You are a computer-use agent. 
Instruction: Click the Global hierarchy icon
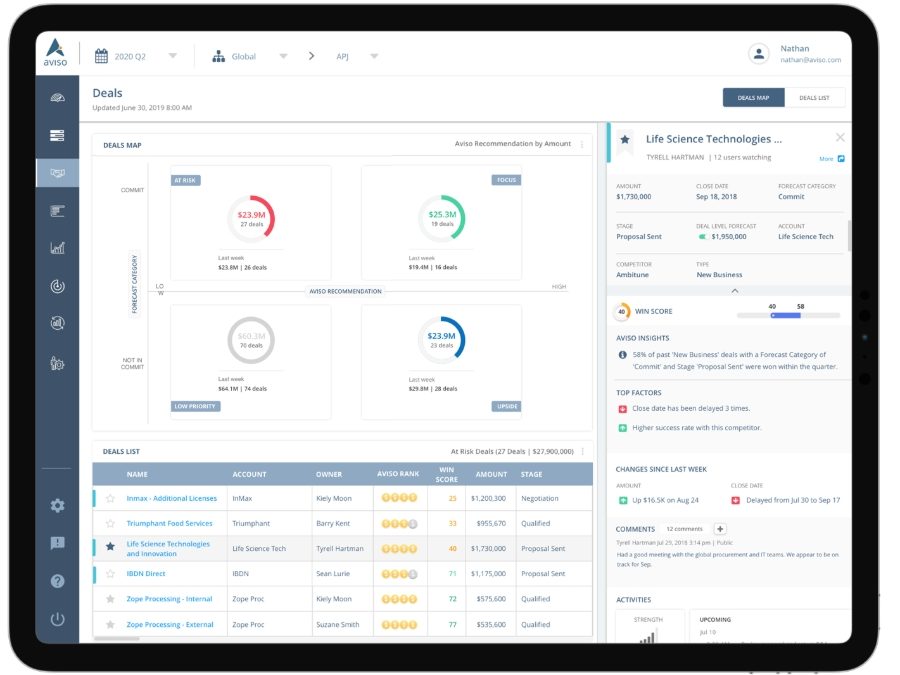219,56
